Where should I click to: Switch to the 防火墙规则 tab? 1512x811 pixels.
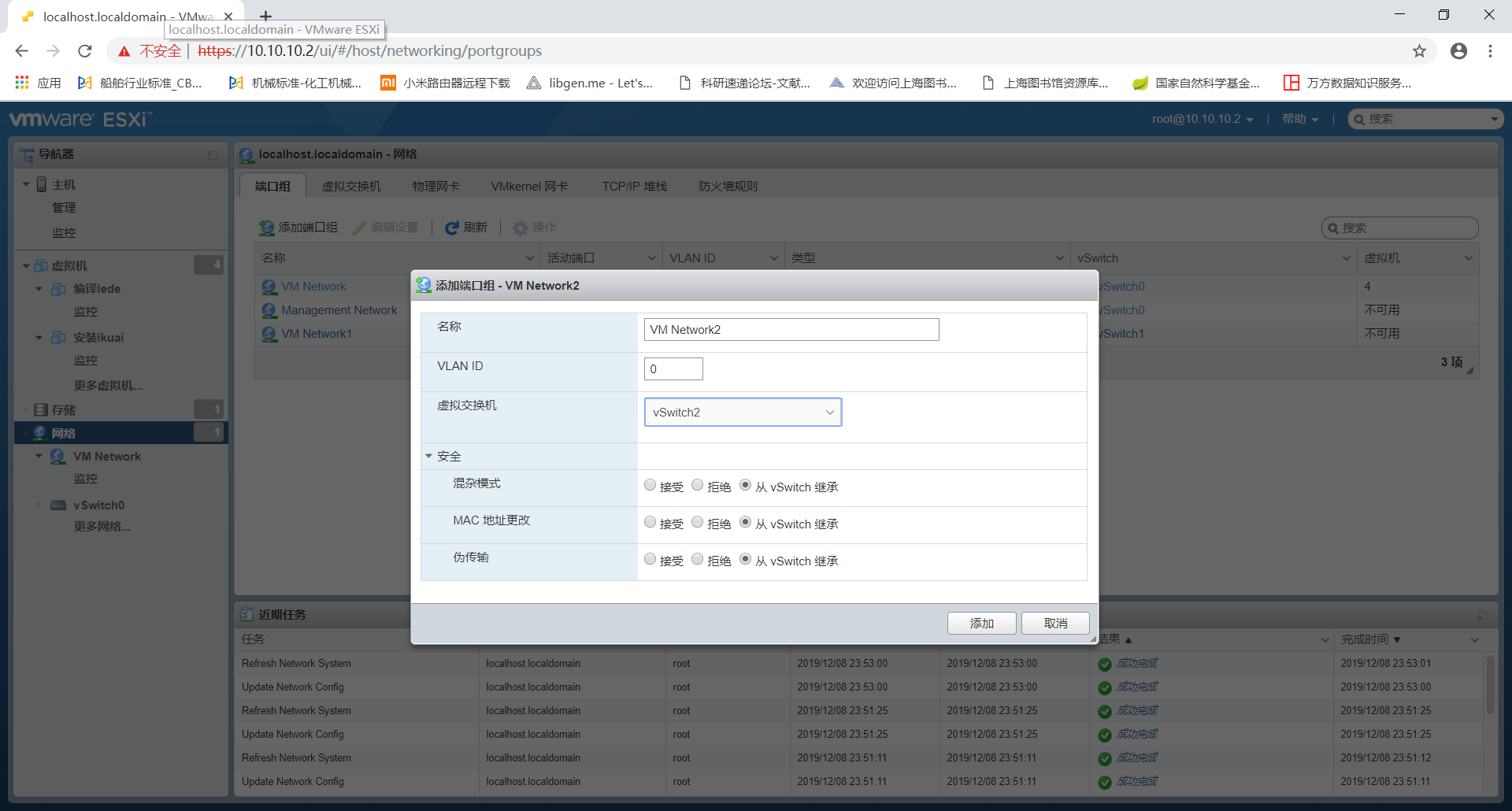[728, 187]
